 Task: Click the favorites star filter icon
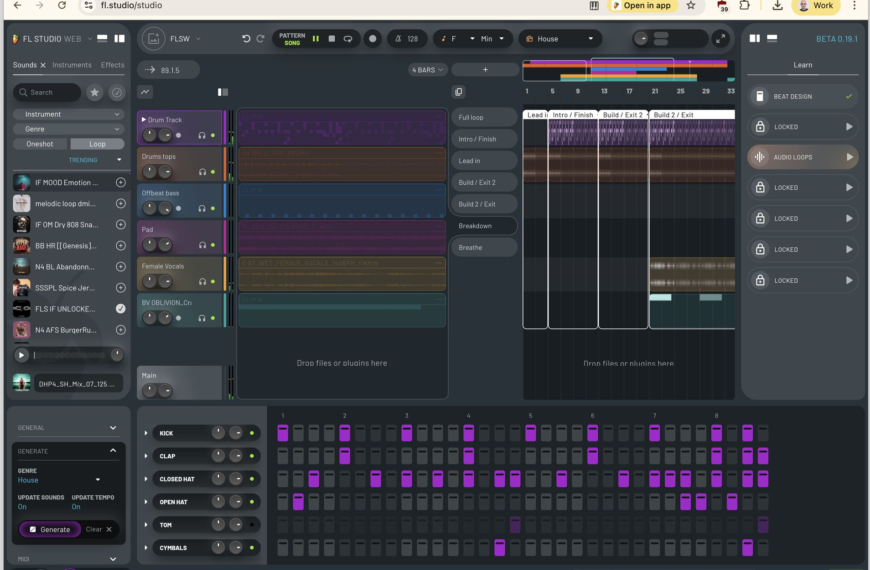click(x=95, y=93)
